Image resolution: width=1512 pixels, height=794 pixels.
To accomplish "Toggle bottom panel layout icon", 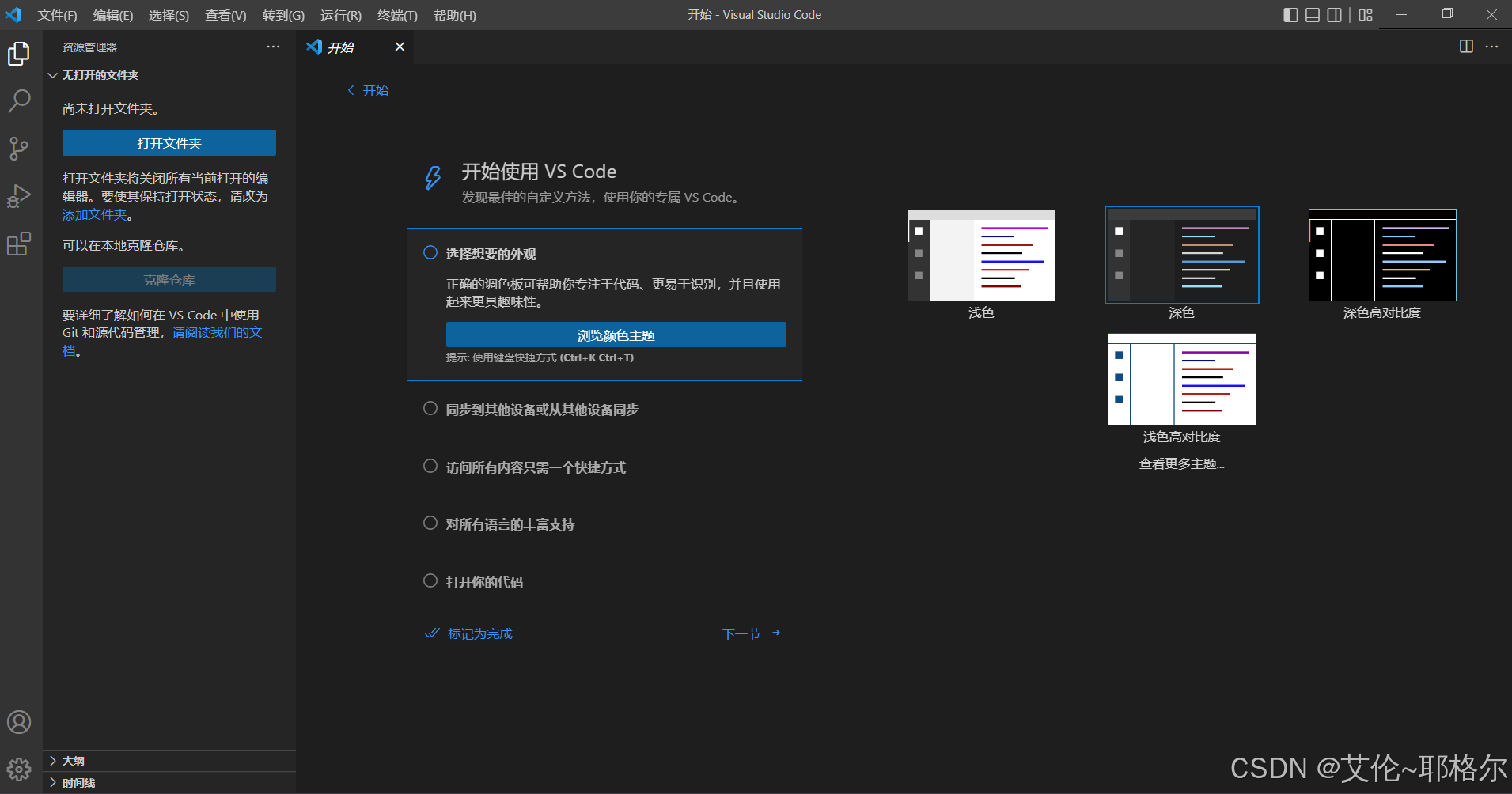I will [x=1313, y=15].
